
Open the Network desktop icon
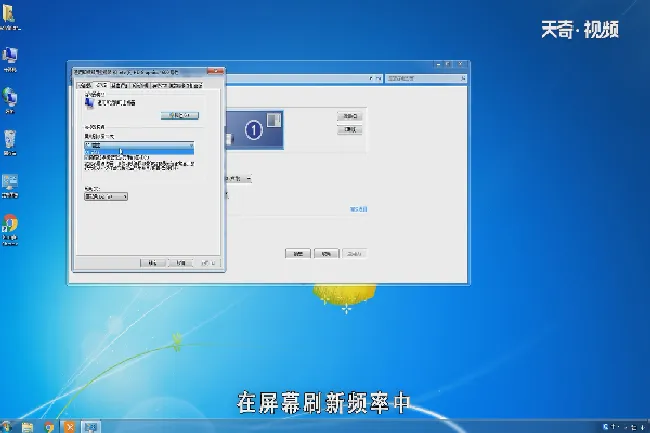tap(10, 100)
